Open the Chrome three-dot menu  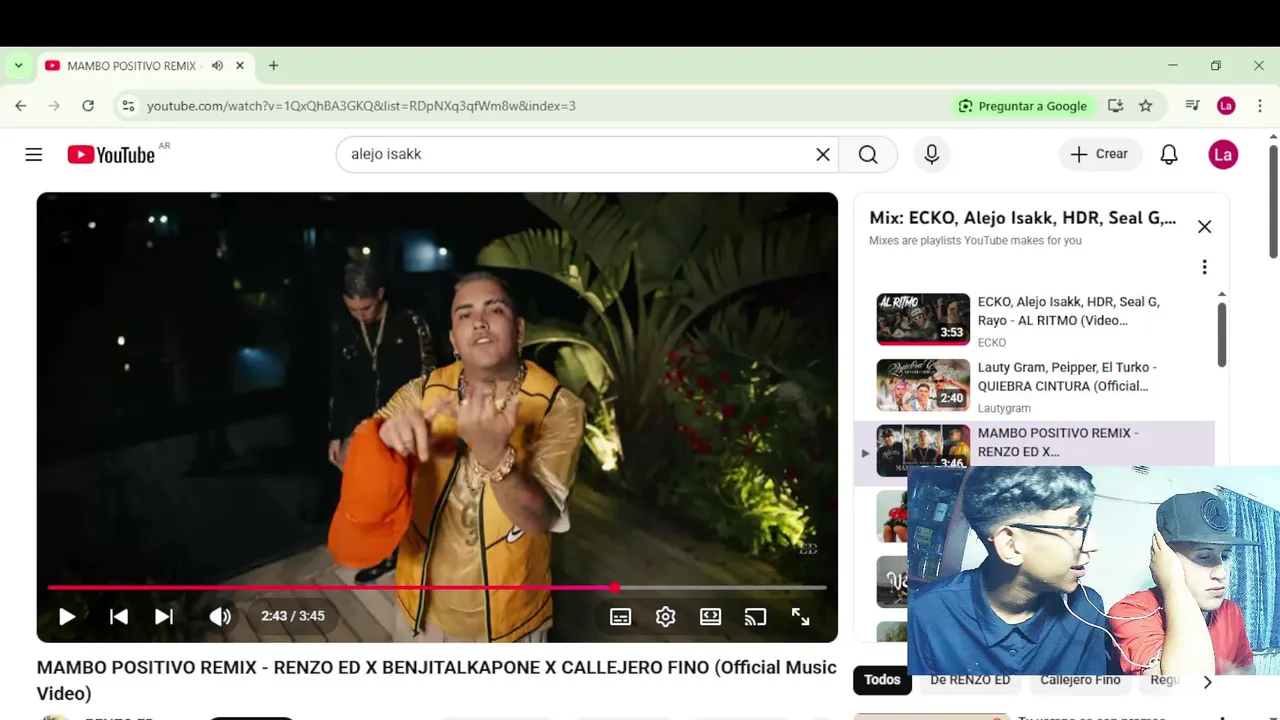1259,106
